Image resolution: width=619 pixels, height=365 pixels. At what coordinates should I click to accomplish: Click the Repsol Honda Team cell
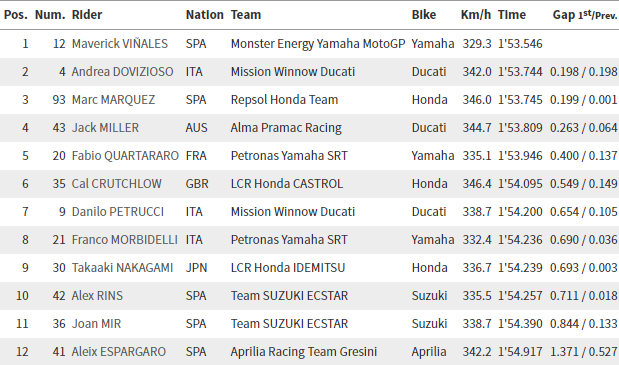point(284,99)
